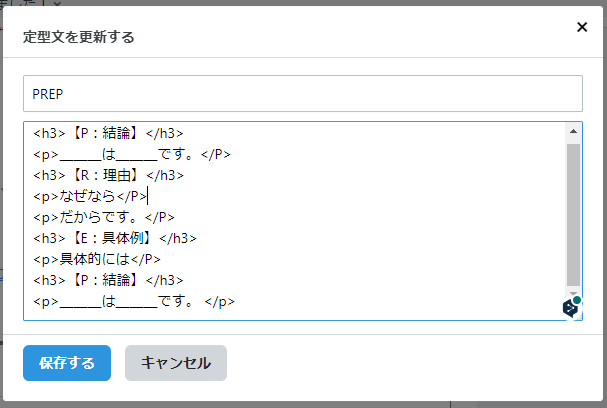This screenshot has height=408, width=607.
Task: Click the なぜなら paragraph line
Action: pyautogui.click(x=90, y=196)
